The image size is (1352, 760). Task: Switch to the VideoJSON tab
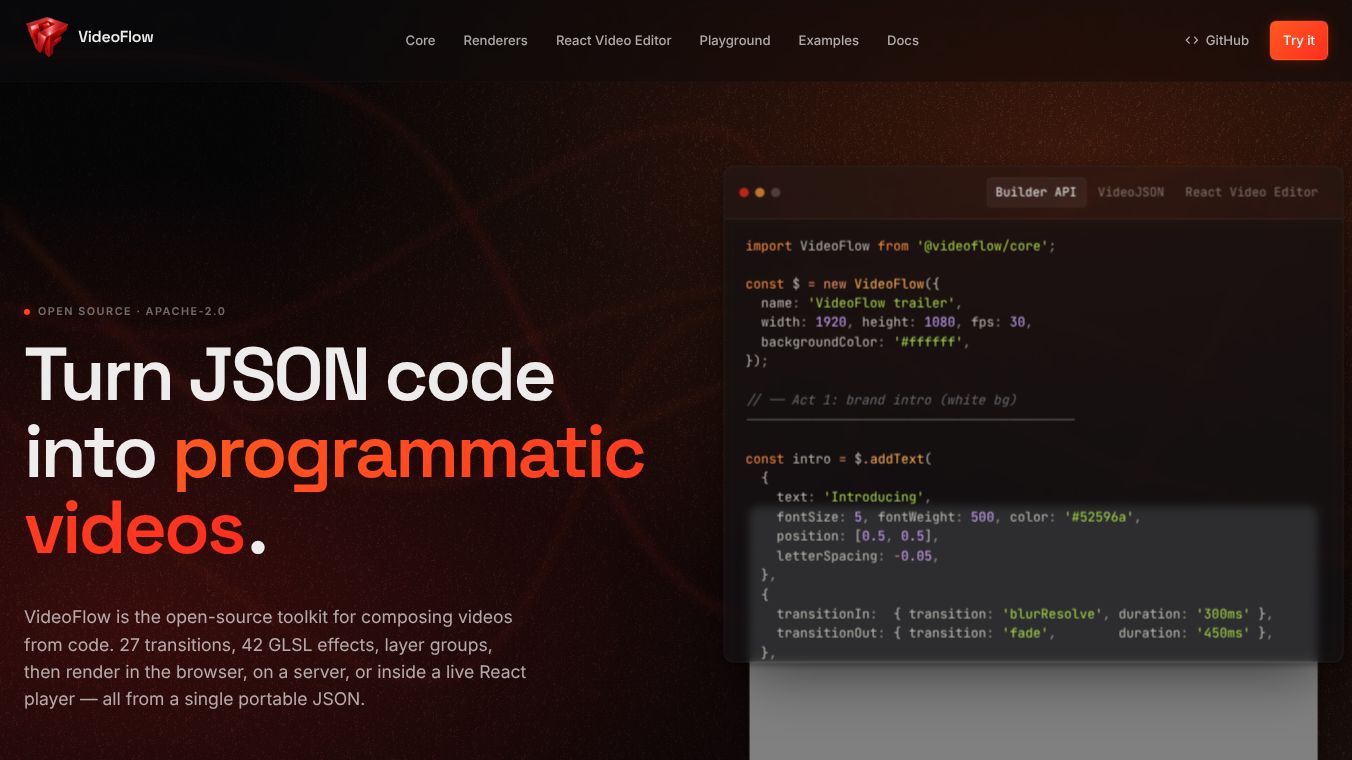1131,192
